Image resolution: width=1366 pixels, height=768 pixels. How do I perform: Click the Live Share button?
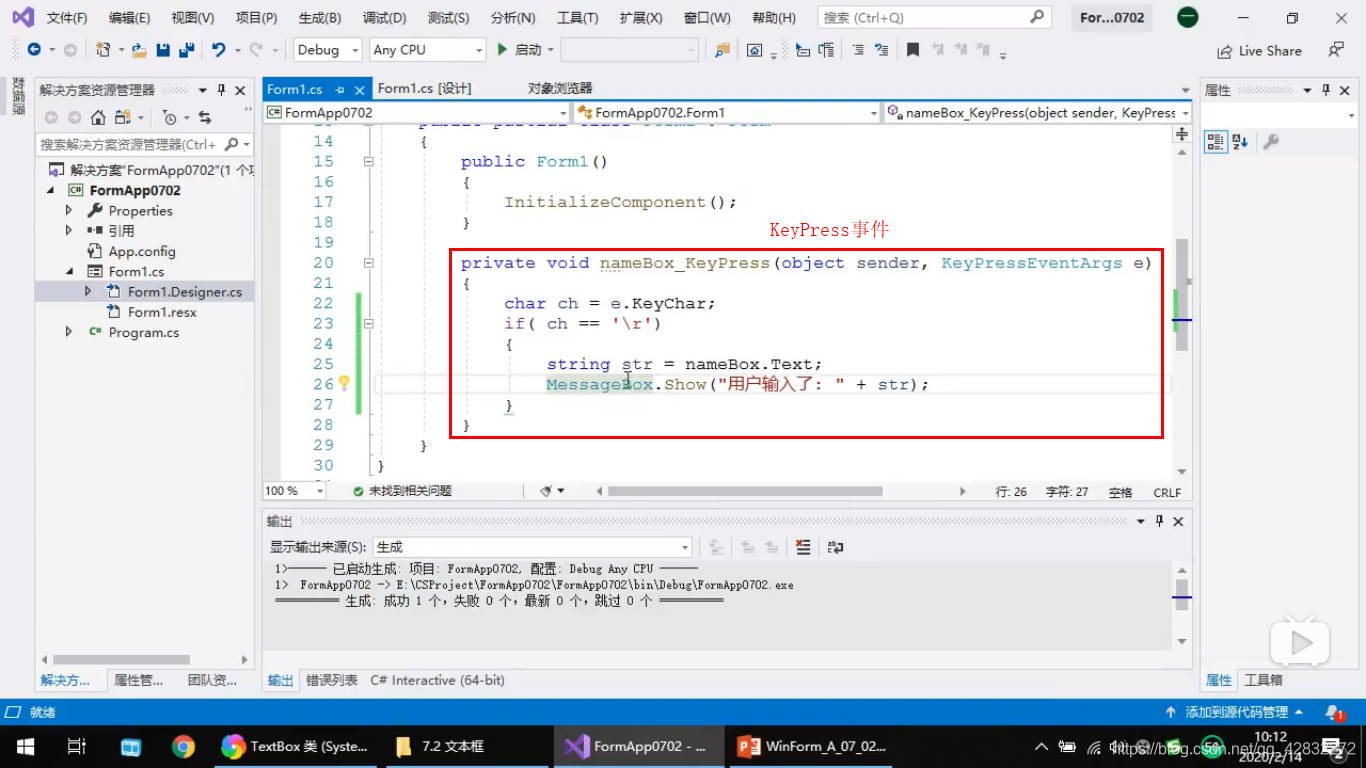[x=1259, y=51]
